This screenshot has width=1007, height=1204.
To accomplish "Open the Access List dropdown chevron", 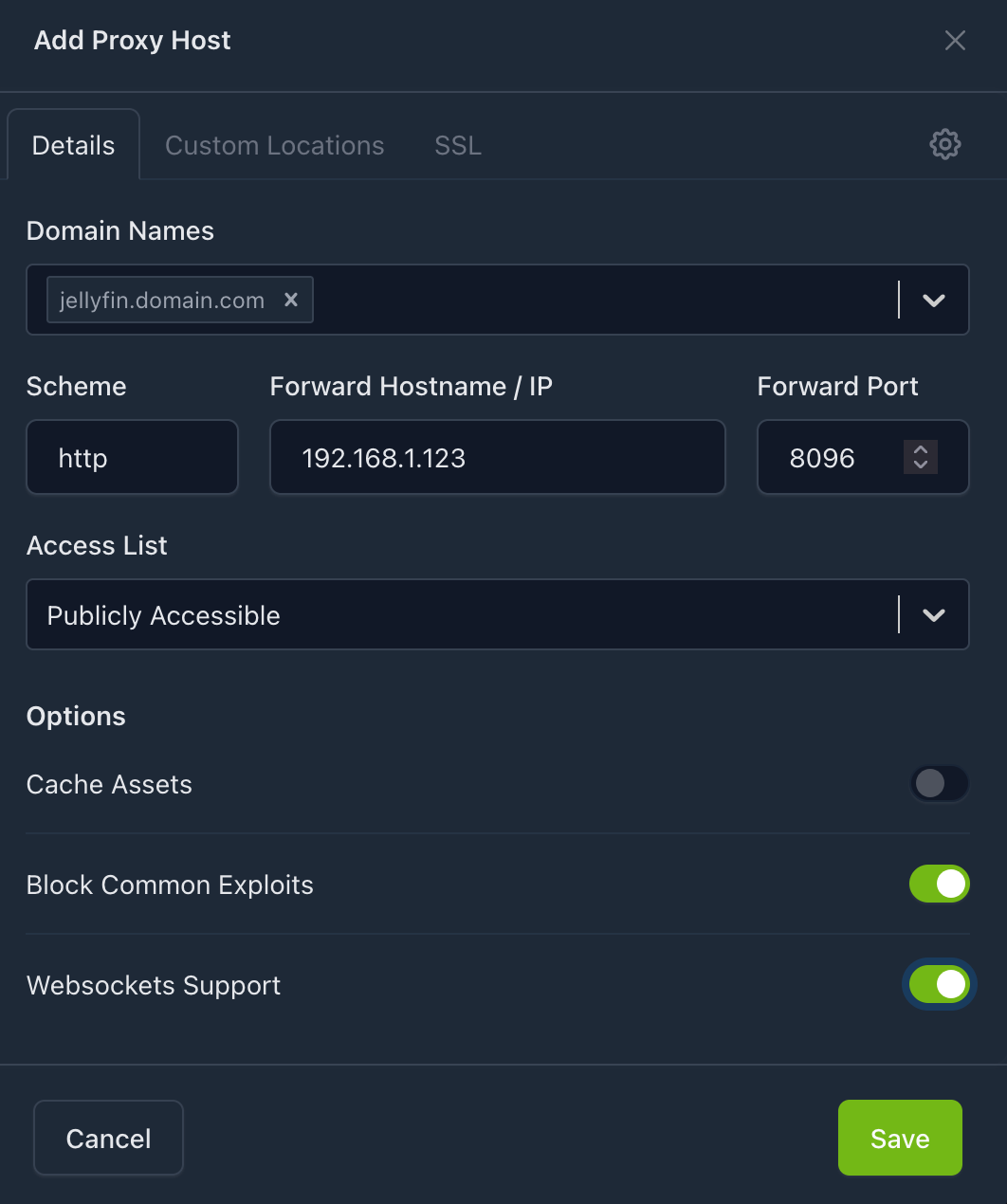I will 934,615.
